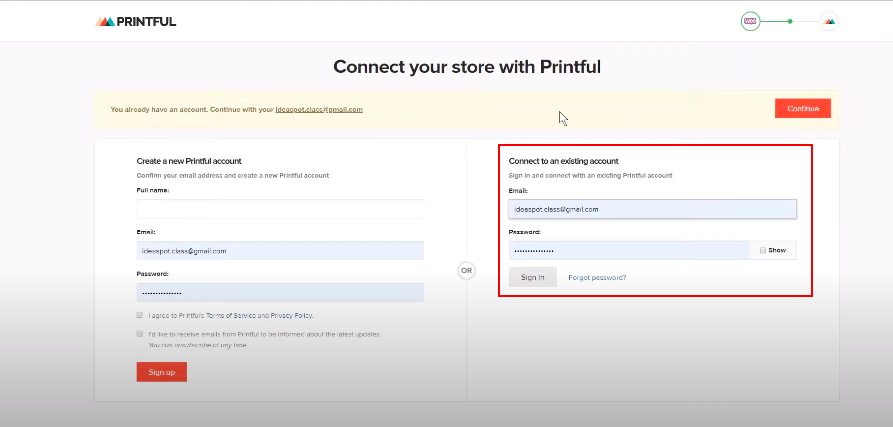Open the Privacy Policy link
The image size is (893, 427).
[291, 315]
